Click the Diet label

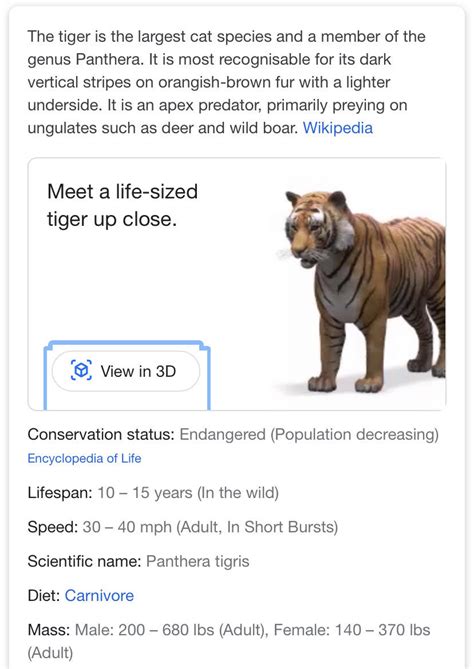tap(44, 595)
